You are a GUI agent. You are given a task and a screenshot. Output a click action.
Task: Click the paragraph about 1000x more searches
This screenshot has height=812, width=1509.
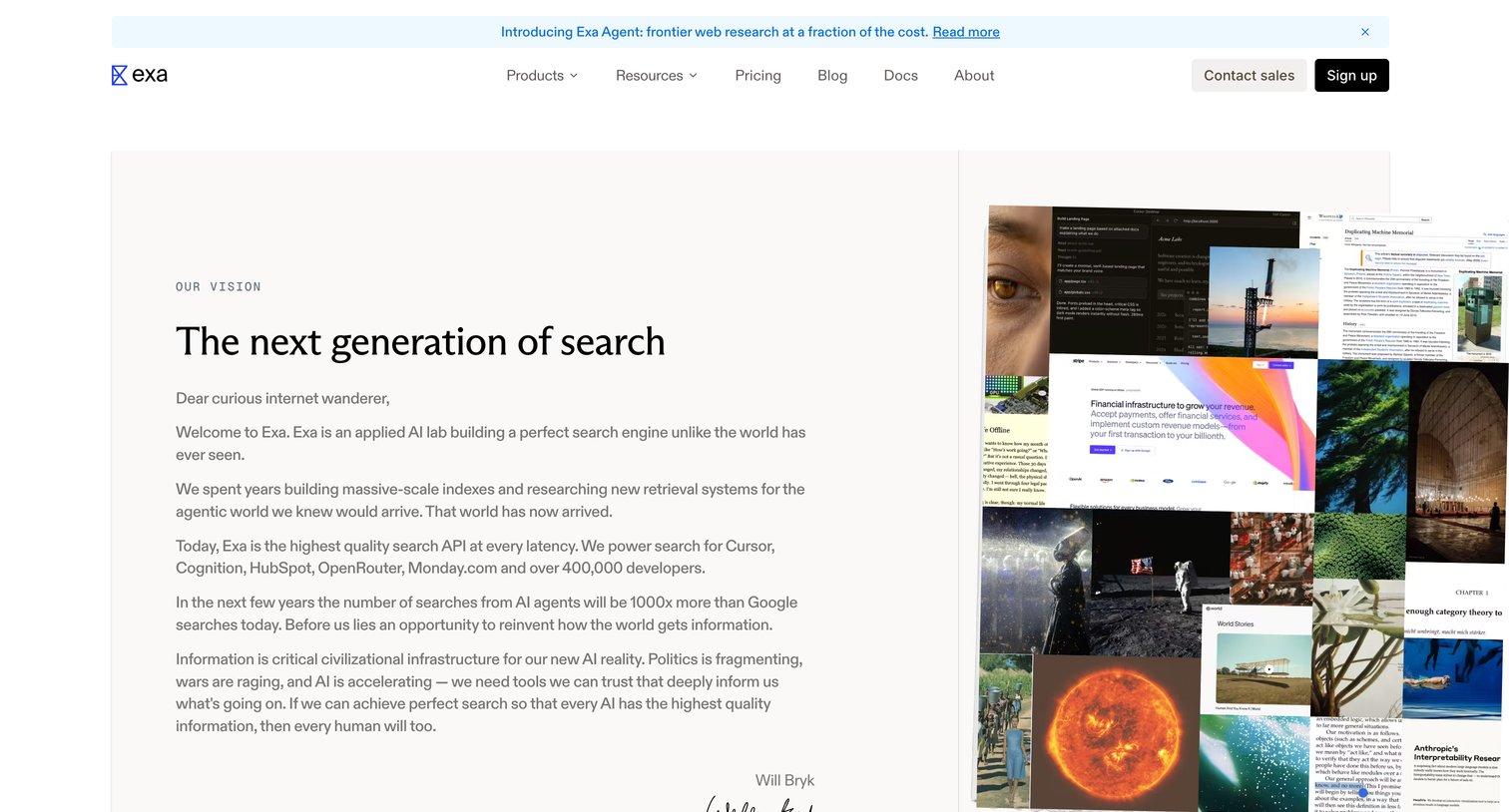(x=487, y=613)
